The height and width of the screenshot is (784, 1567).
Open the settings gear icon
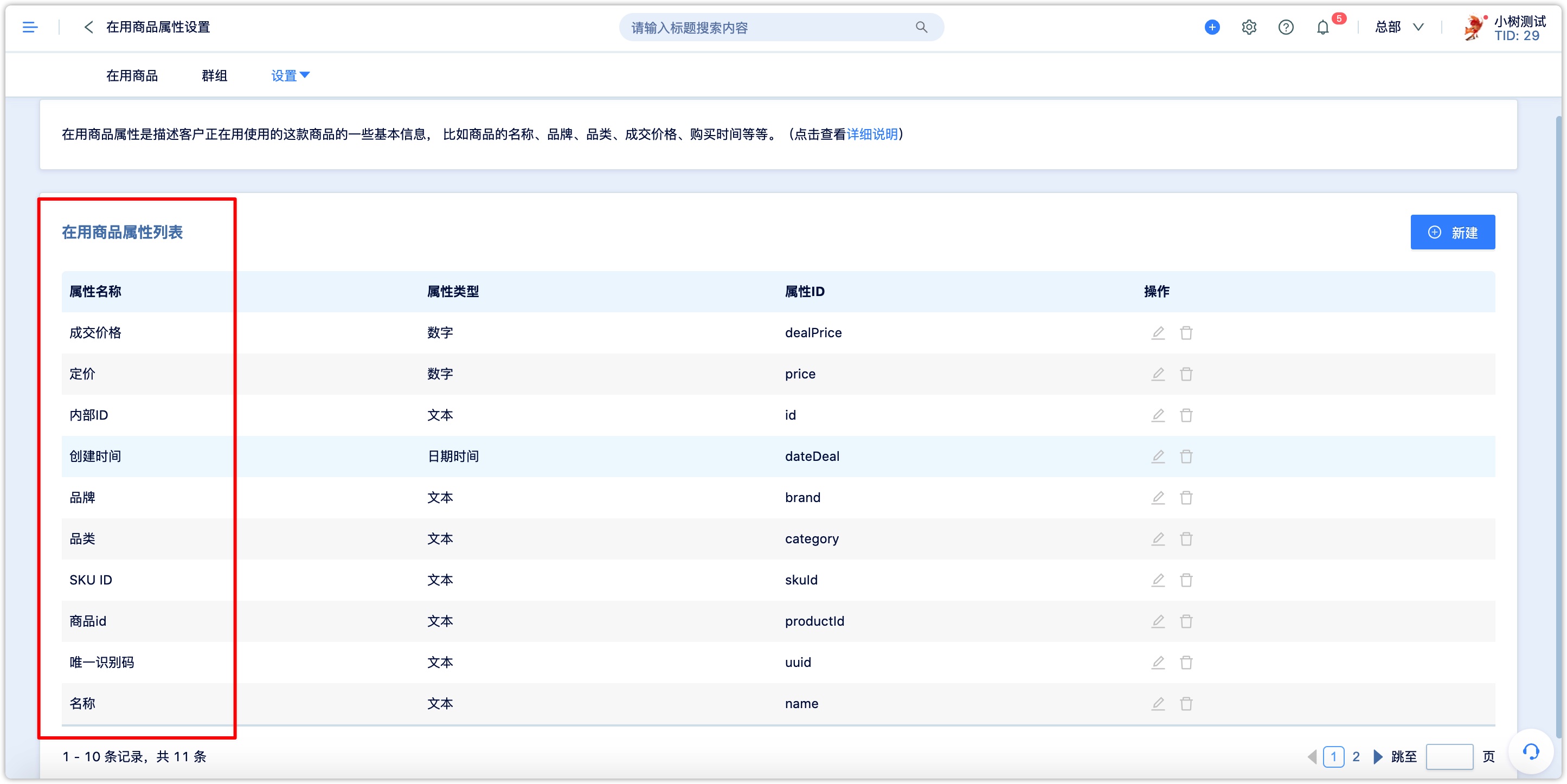click(1249, 27)
